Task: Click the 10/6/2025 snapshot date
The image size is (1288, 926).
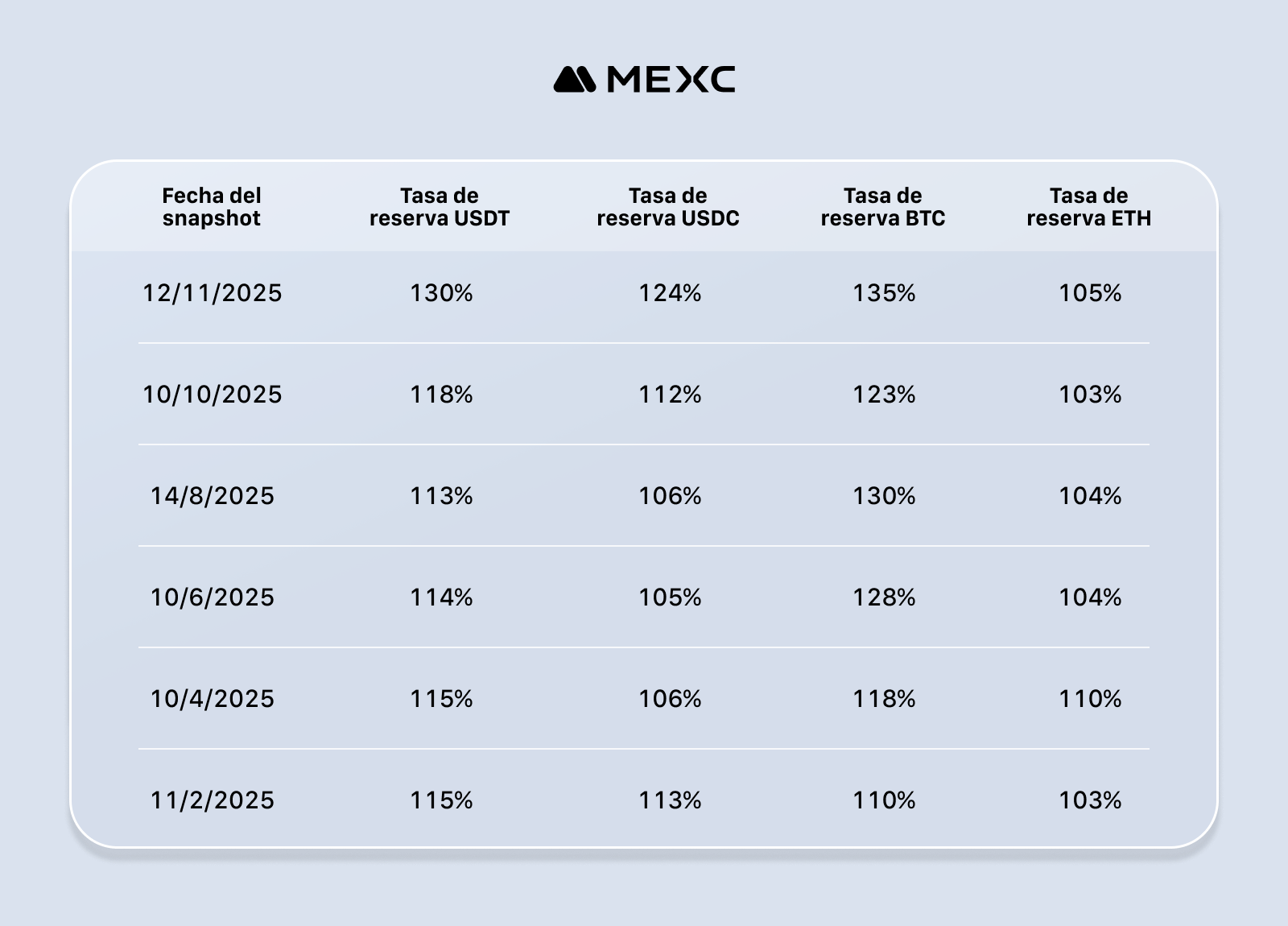Action: [213, 597]
